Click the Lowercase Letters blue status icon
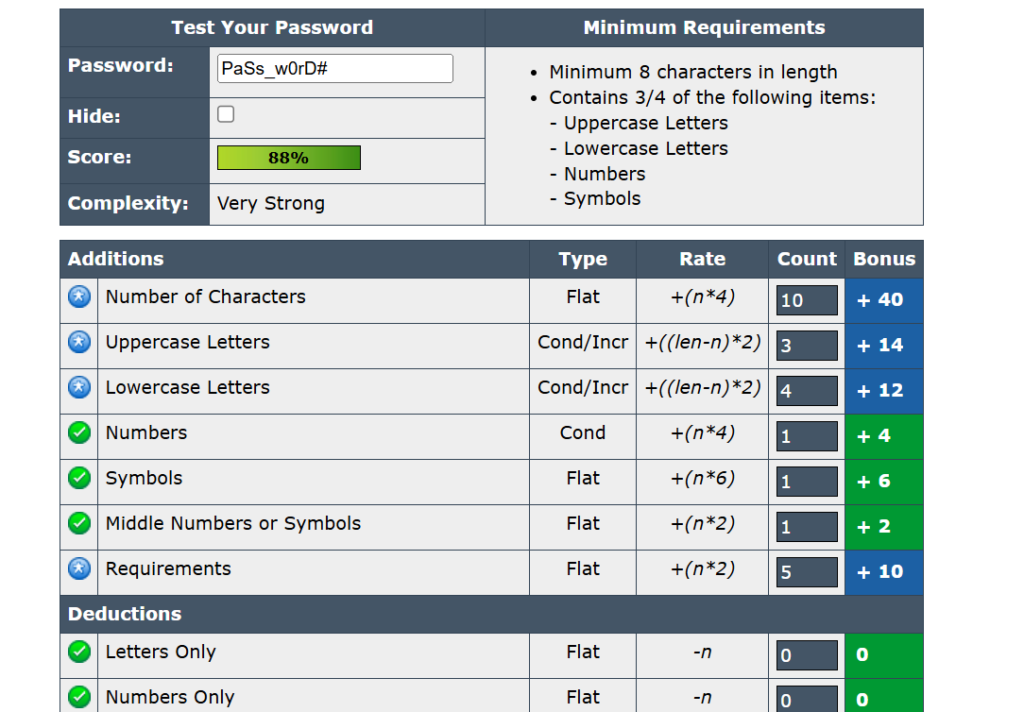Screen dimensions: 1024x712 point(79,388)
